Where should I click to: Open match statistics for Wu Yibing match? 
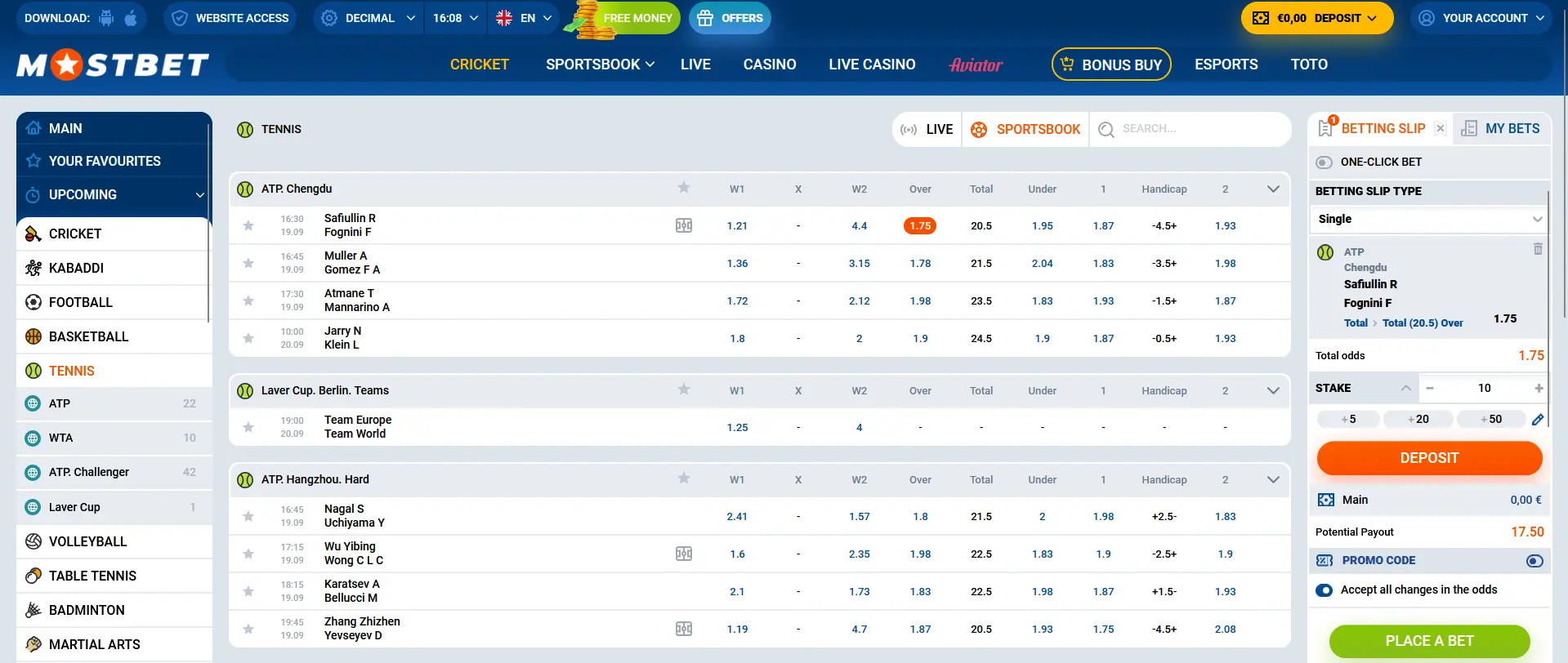684,554
